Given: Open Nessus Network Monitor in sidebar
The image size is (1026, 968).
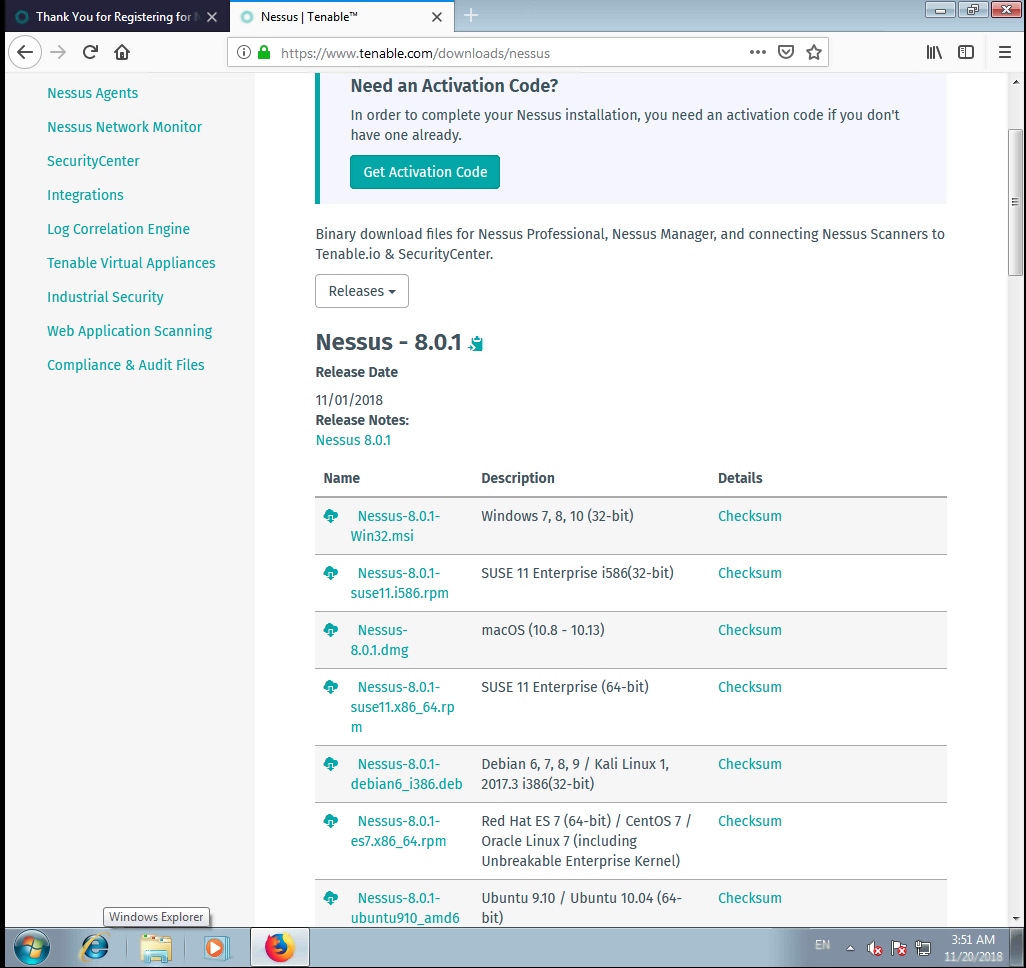Looking at the screenshot, I should coord(124,127).
